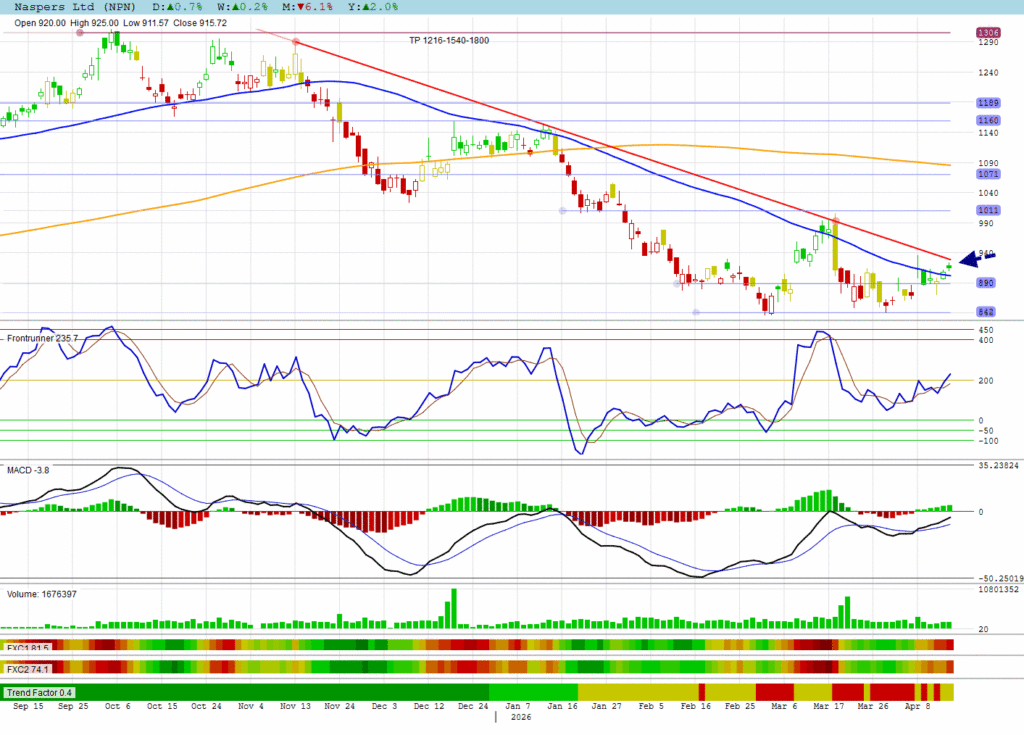Click the Trend Factor 0.4 label
Screen dimensions: 1024x735
point(38,692)
